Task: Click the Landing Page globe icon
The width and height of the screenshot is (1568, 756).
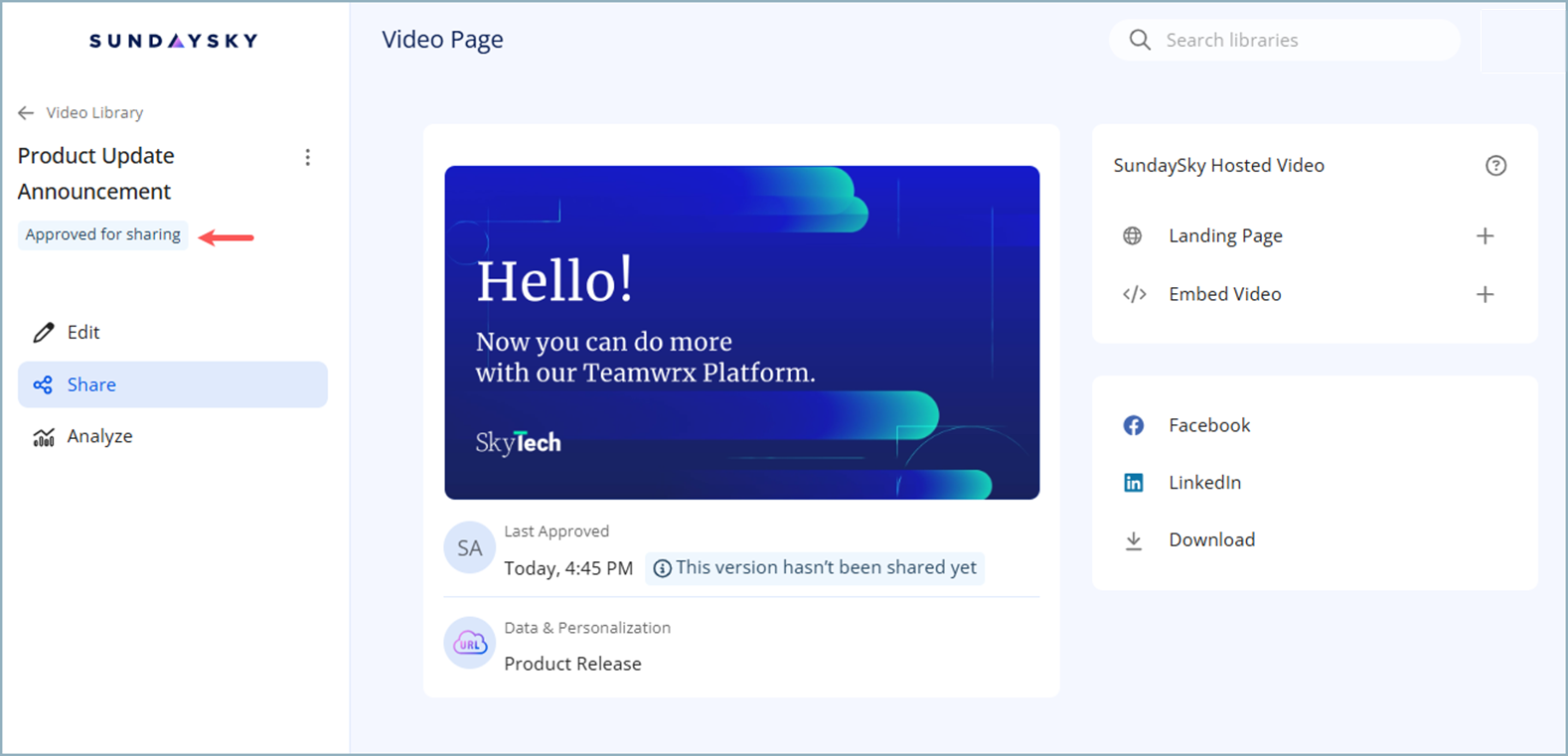Action: pyautogui.click(x=1133, y=235)
